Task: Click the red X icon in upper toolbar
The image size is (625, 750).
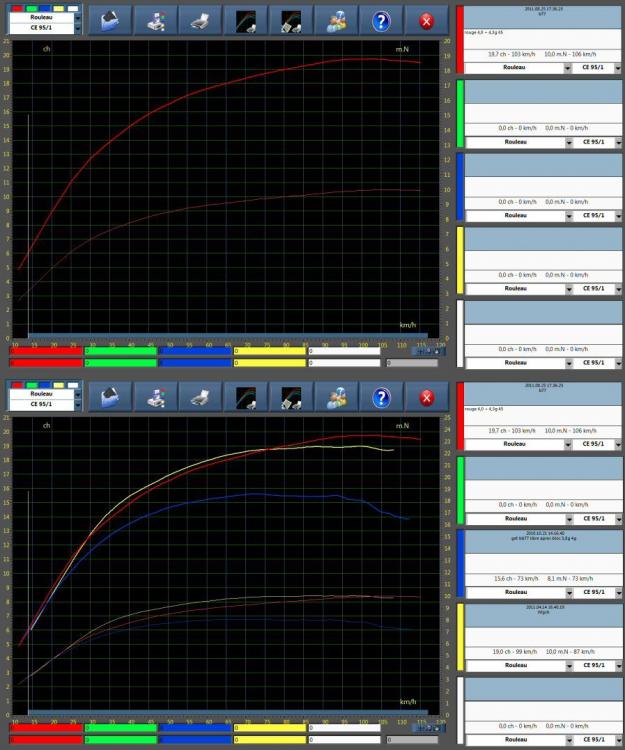Action: click(x=427, y=21)
